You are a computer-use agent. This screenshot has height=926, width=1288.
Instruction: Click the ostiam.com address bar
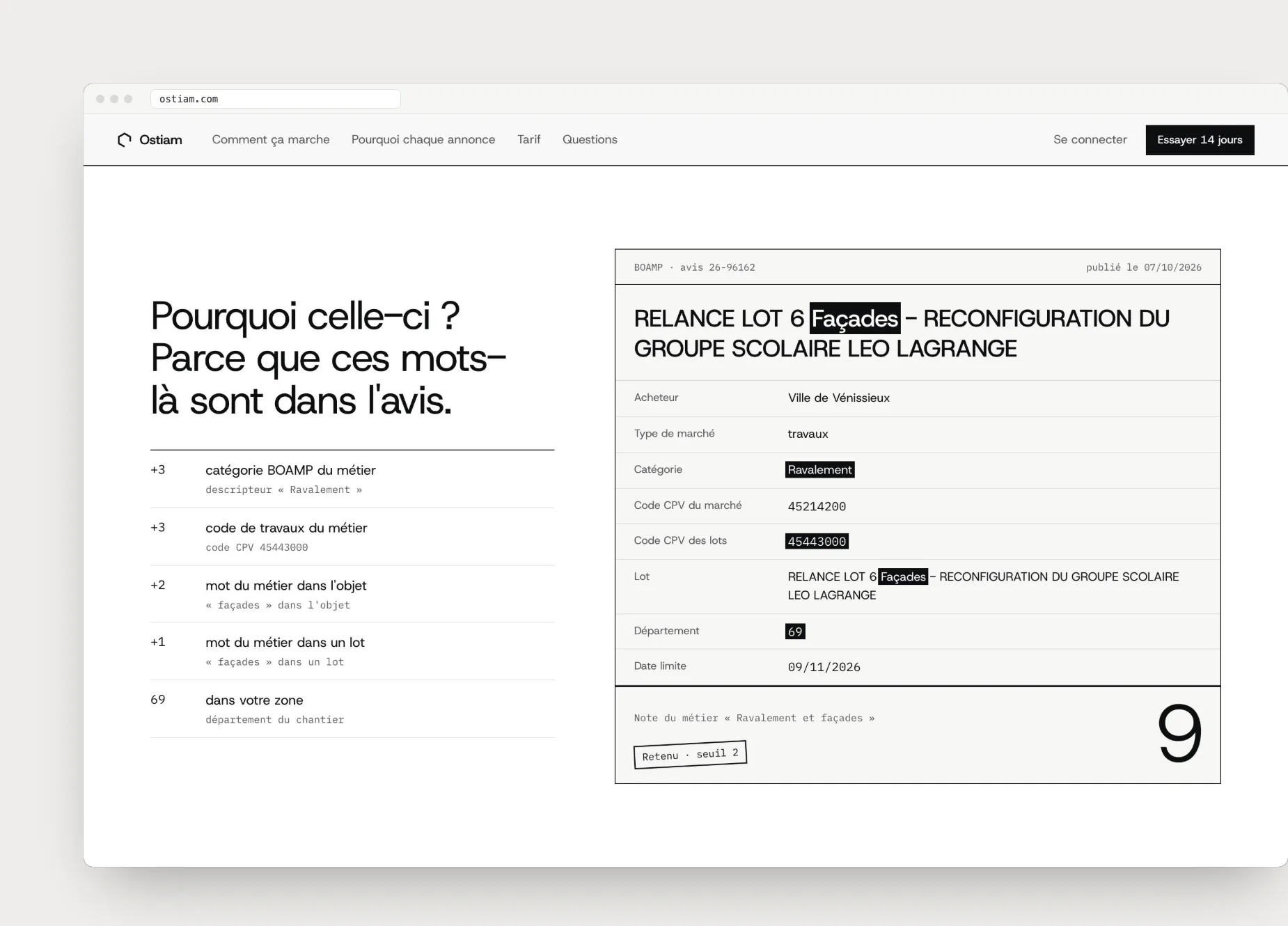click(275, 99)
